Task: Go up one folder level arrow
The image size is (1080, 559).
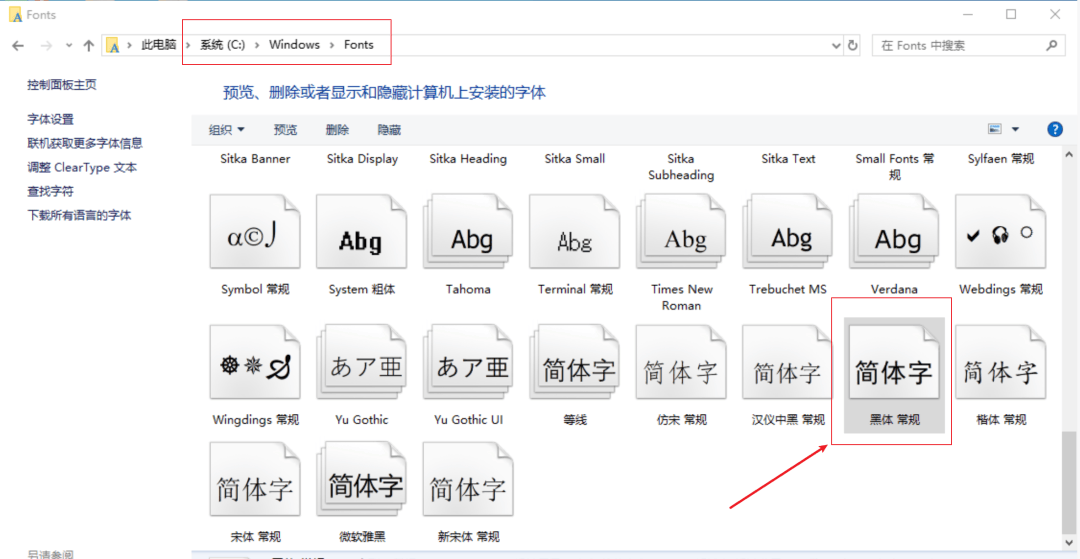Action: tap(88, 45)
